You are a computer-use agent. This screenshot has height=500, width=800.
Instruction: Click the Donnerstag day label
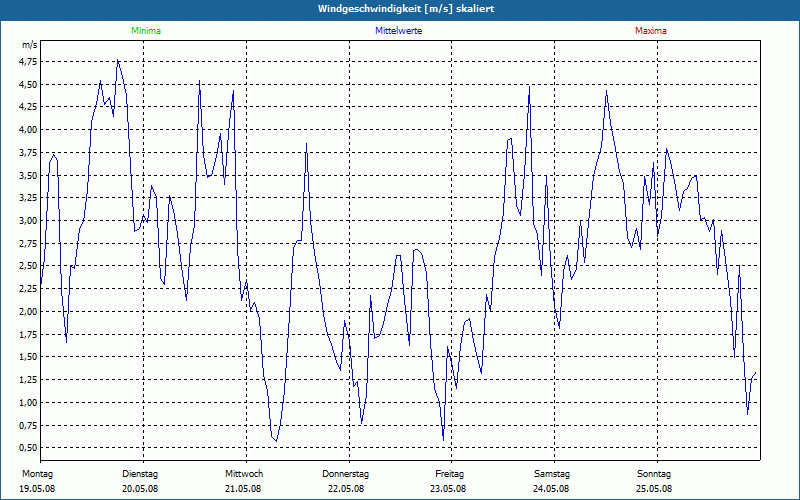[x=345, y=474]
